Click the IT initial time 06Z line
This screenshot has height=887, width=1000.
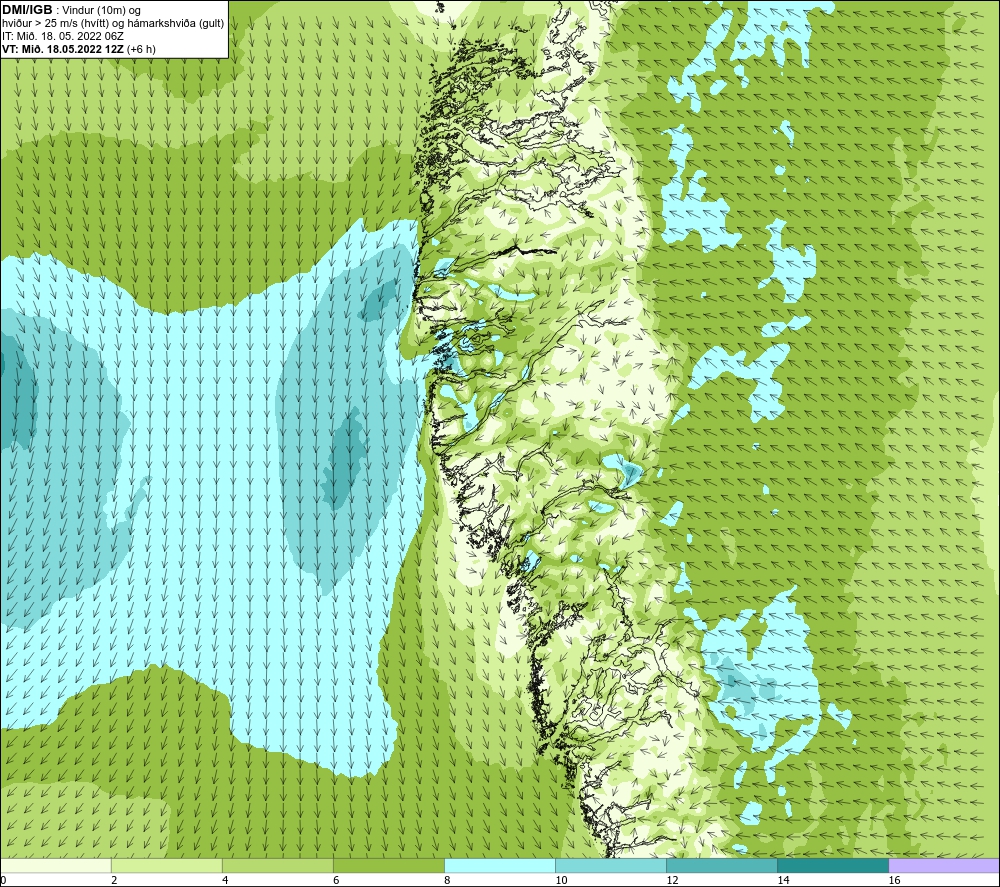(x=63, y=36)
